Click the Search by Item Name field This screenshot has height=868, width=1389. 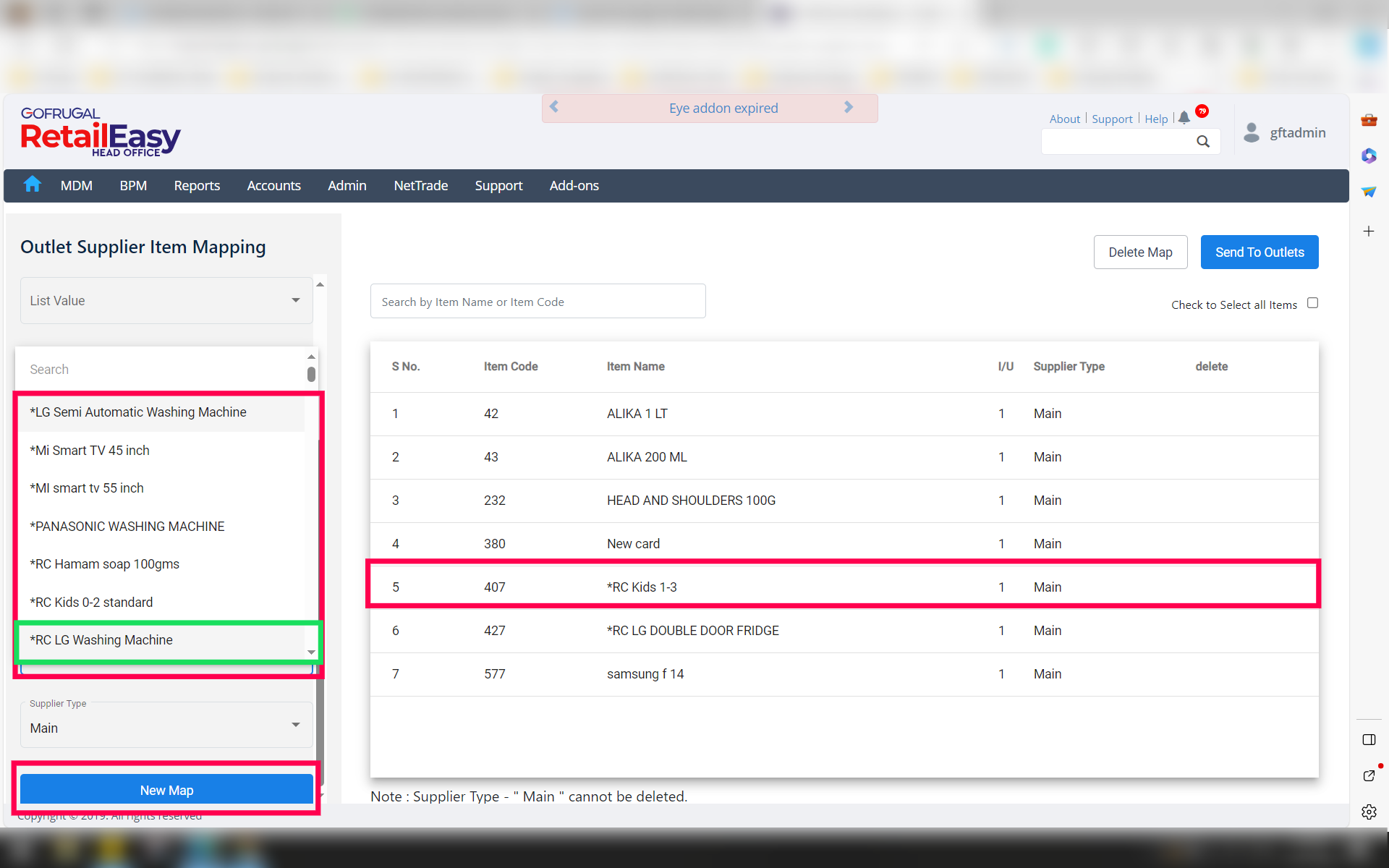pyautogui.click(x=538, y=302)
